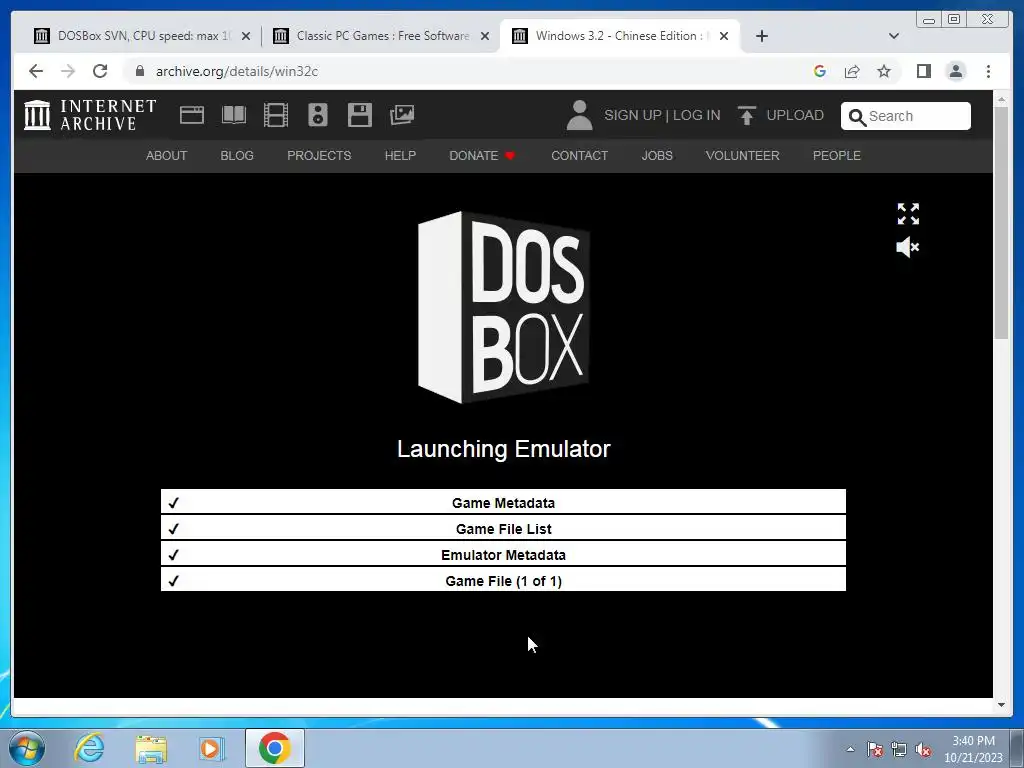Click the DOSBox logo image
The width and height of the screenshot is (1024, 768).
coord(504,307)
